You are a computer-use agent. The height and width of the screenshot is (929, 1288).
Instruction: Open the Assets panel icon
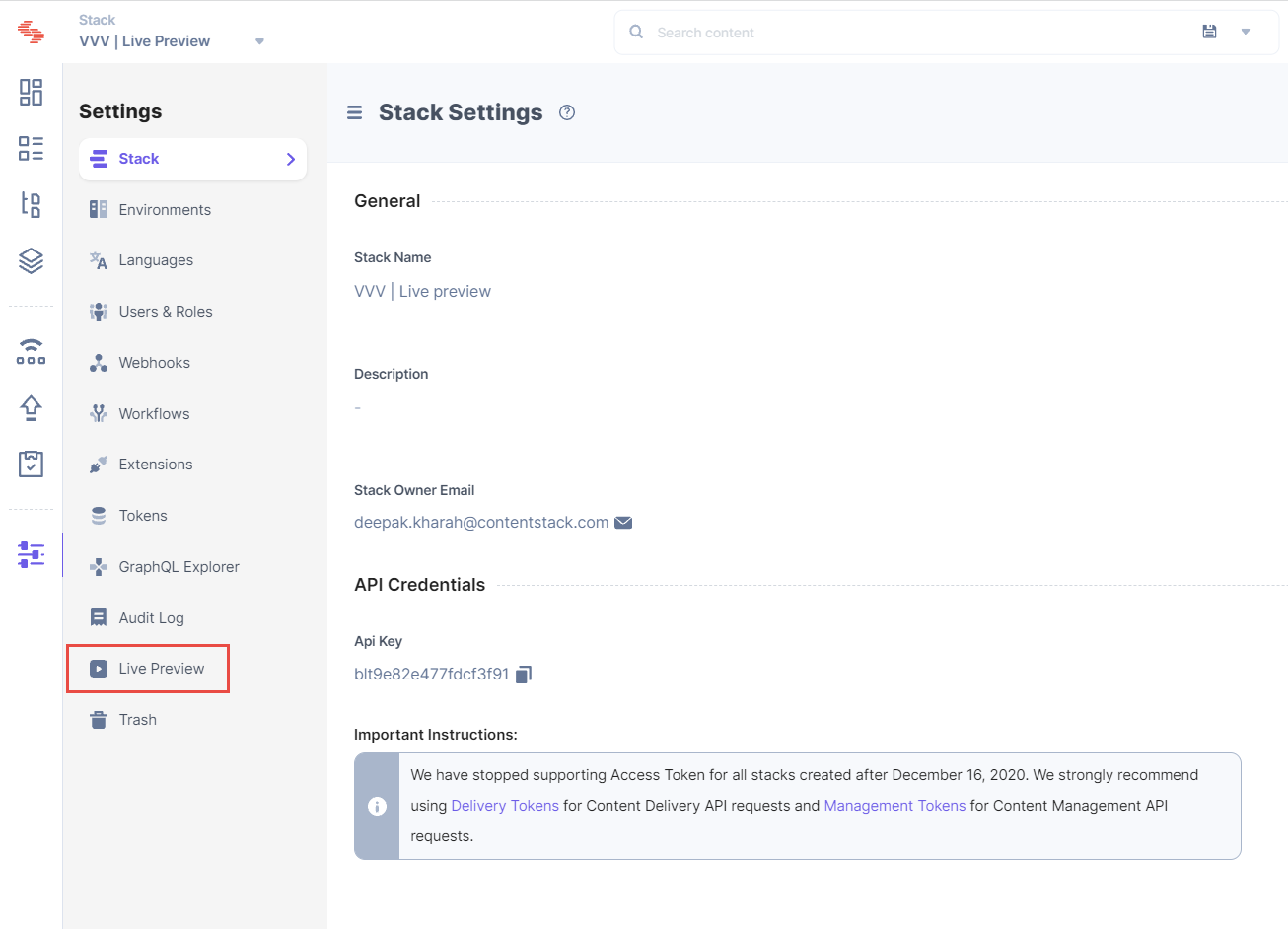tap(31, 260)
